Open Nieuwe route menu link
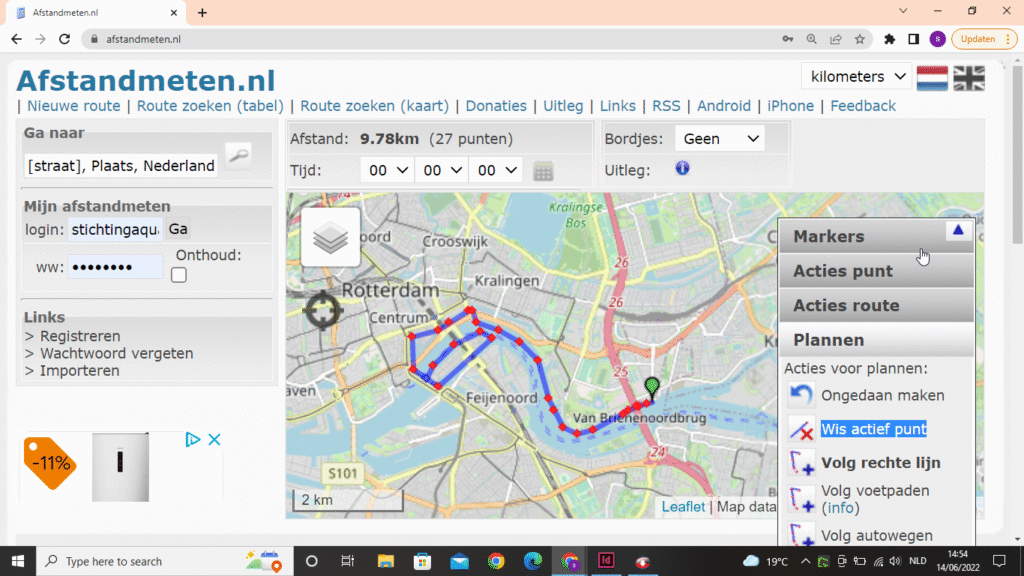Viewport: 1024px width, 576px height. pos(74,106)
